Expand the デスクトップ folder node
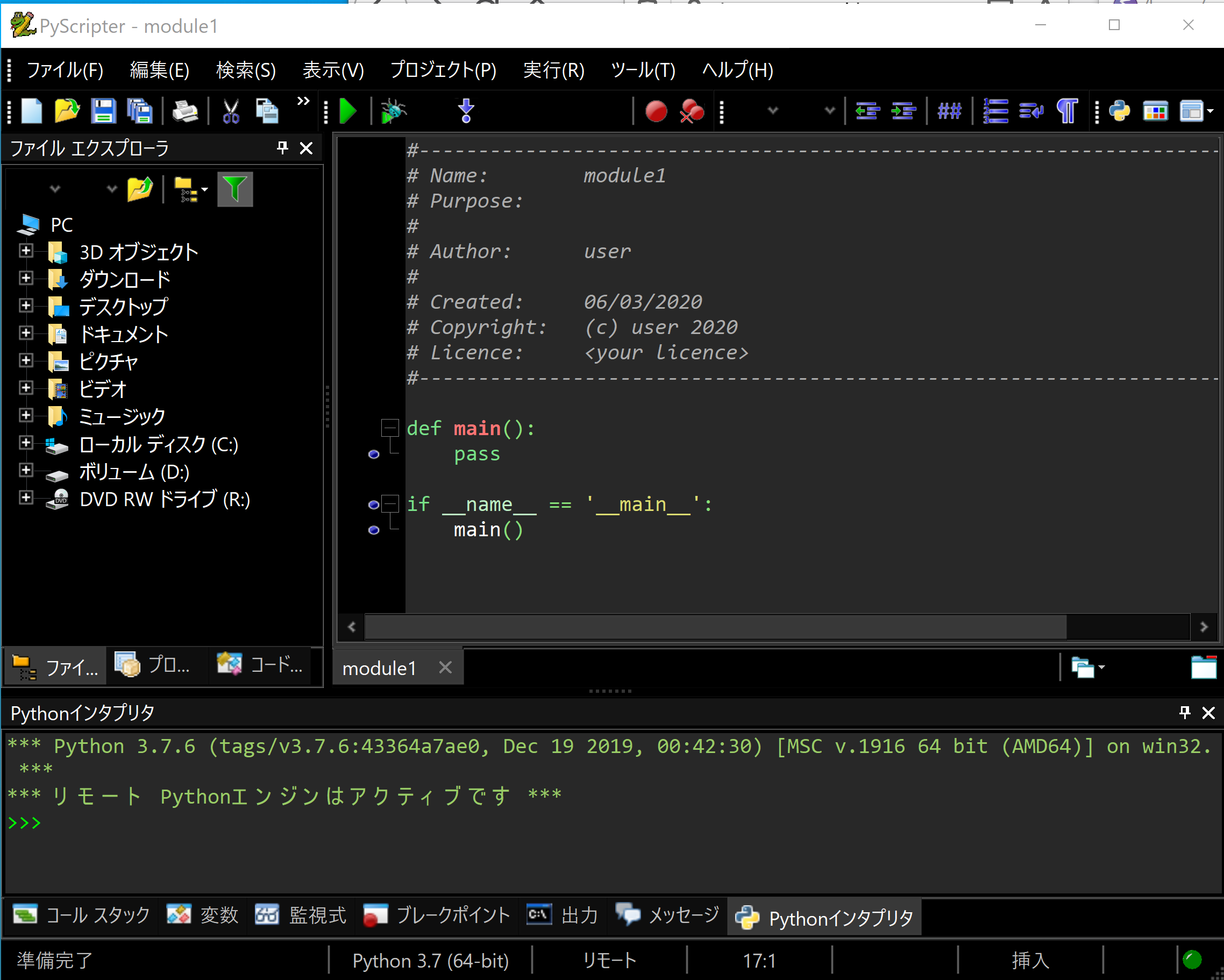 (x=26, y=305)
